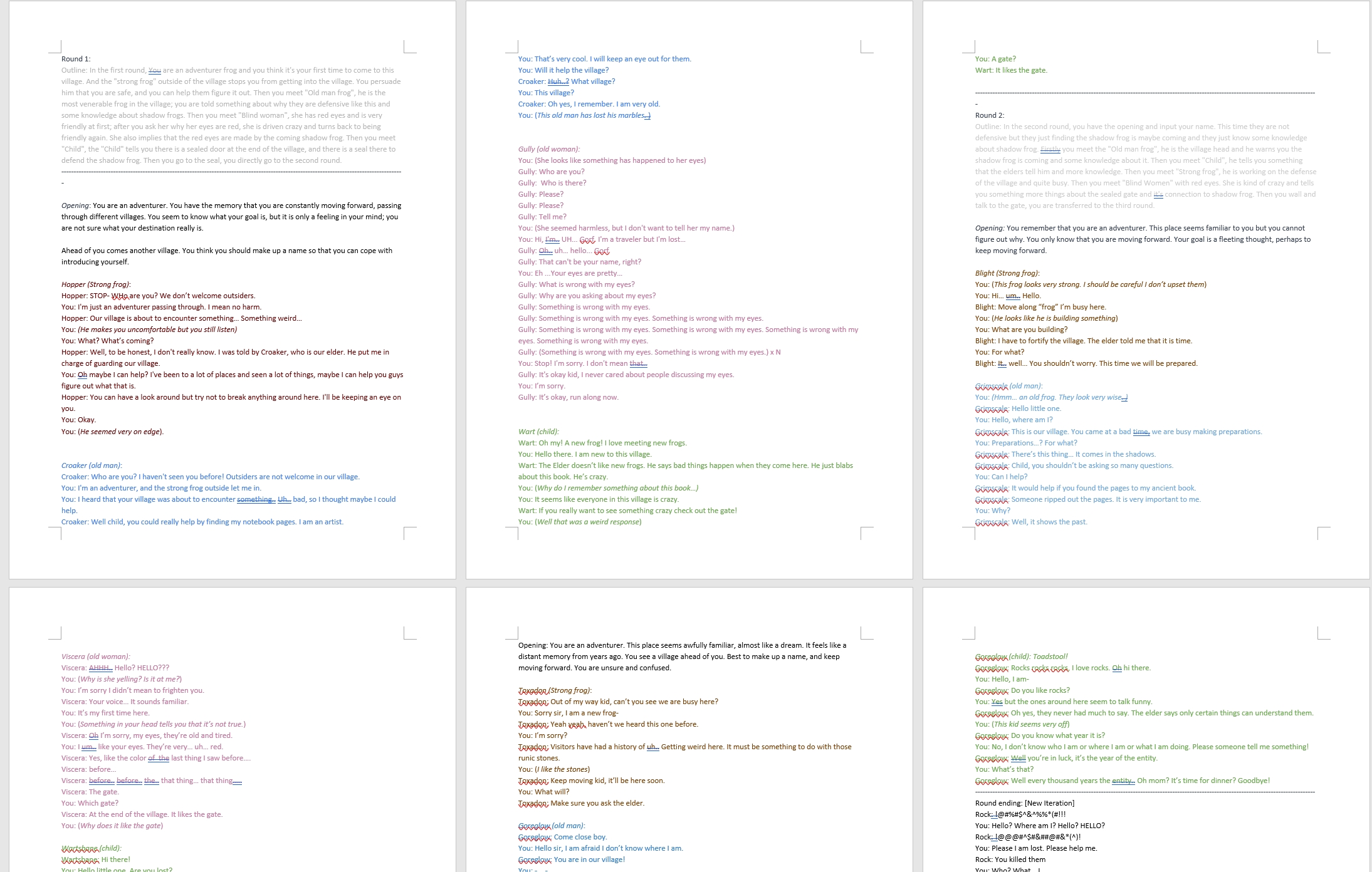1372x872 pixels.
Task: Click 'Hopper: STOP- WHo are you?' line
Action: point(158,296)
